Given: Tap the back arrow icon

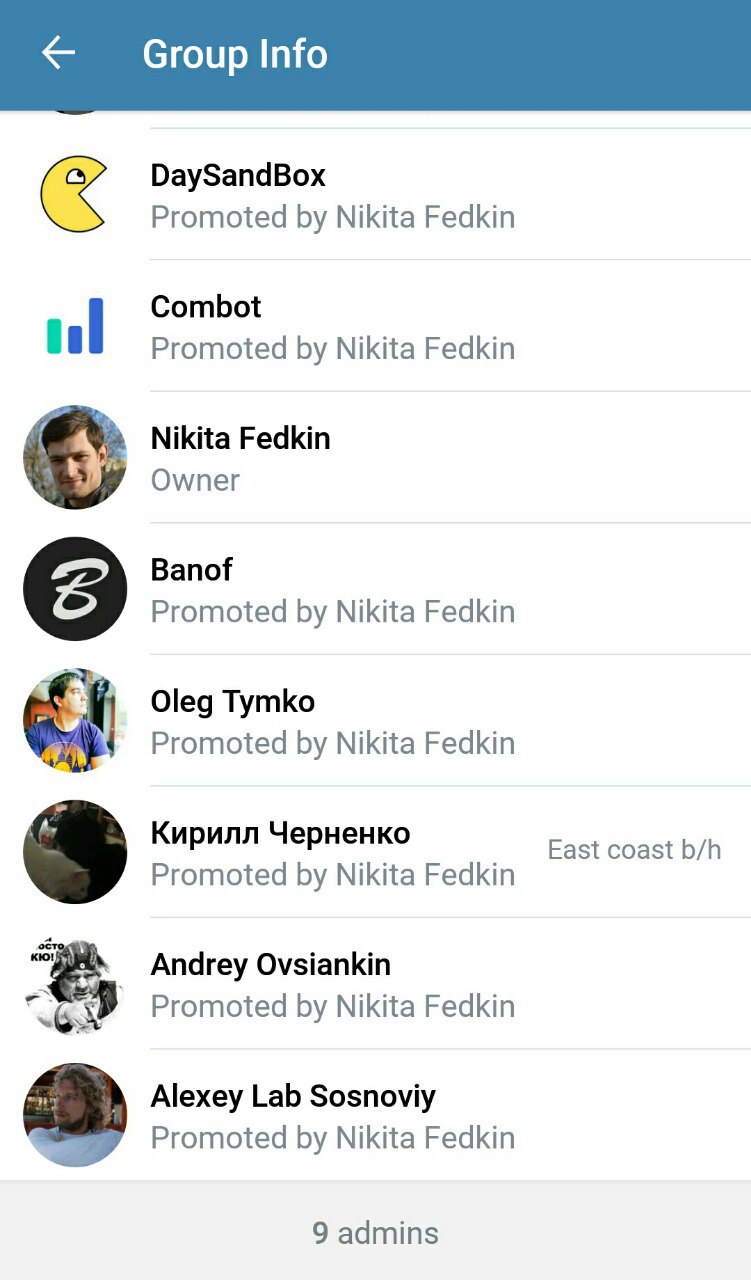Looking at the screenshot, I should [58, 53].
